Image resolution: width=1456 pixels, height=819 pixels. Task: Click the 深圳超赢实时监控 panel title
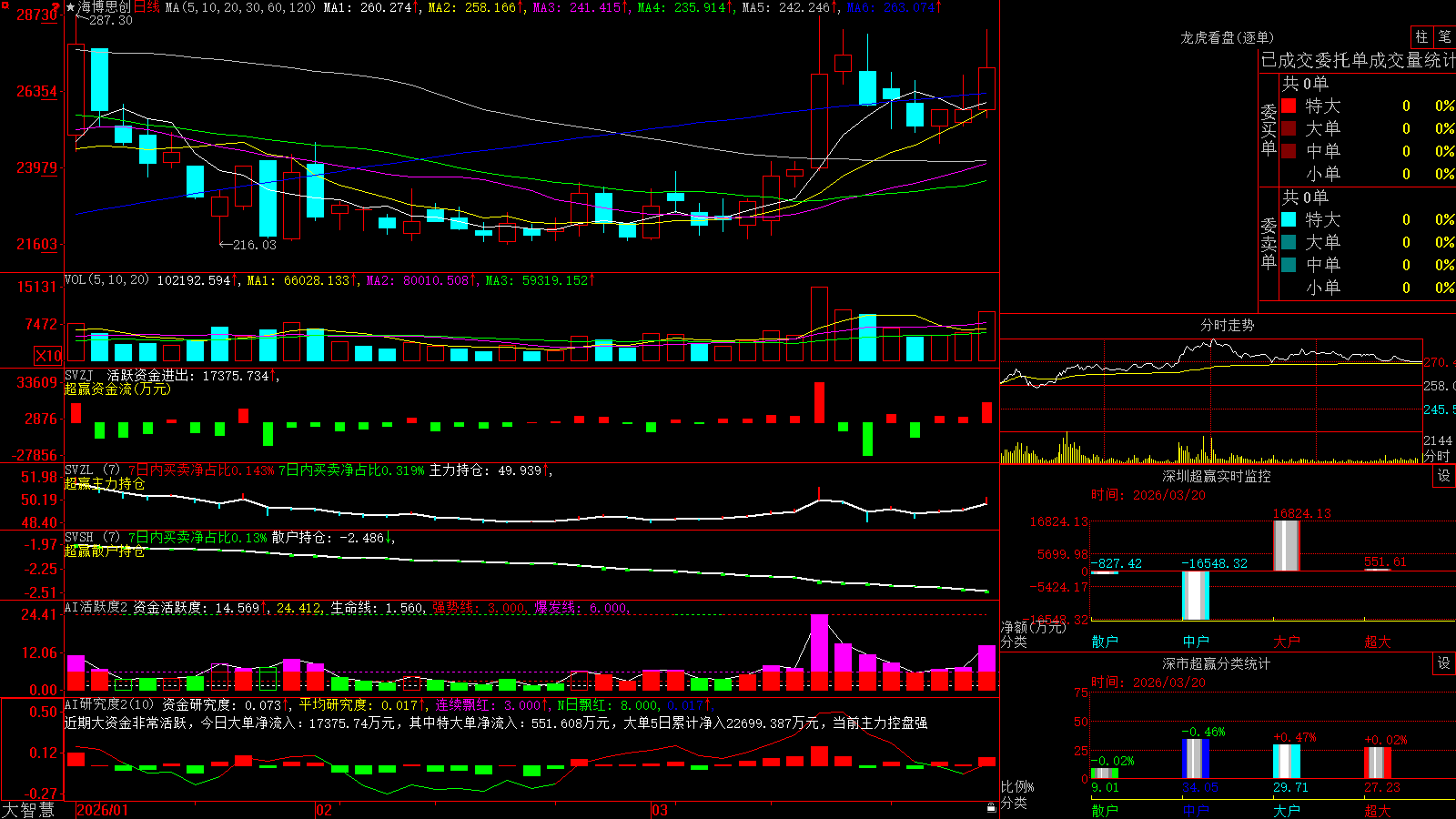[x=1216, y=476]
